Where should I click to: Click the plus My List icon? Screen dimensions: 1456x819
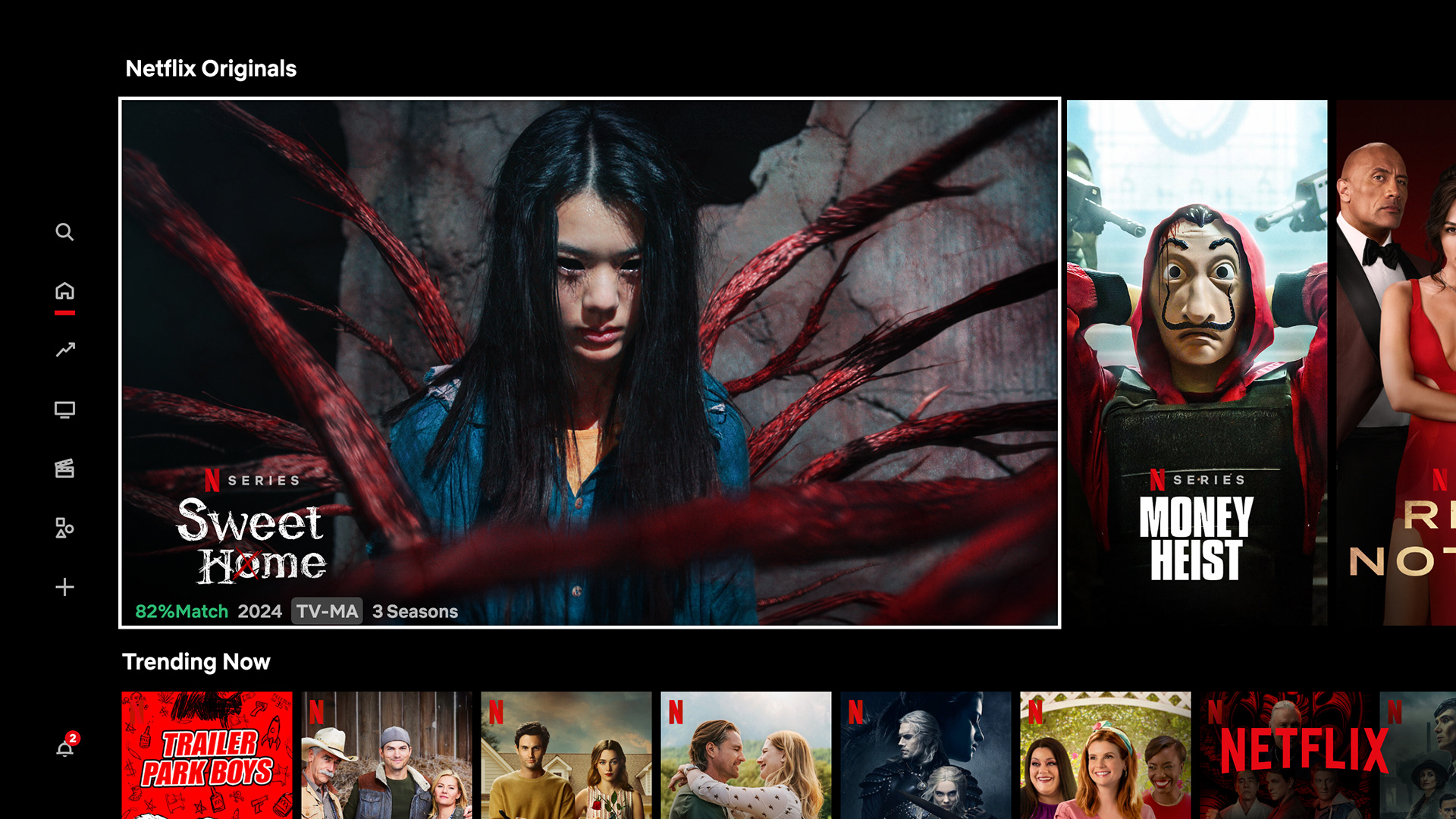pyautogui.click(x=64, y=587)
